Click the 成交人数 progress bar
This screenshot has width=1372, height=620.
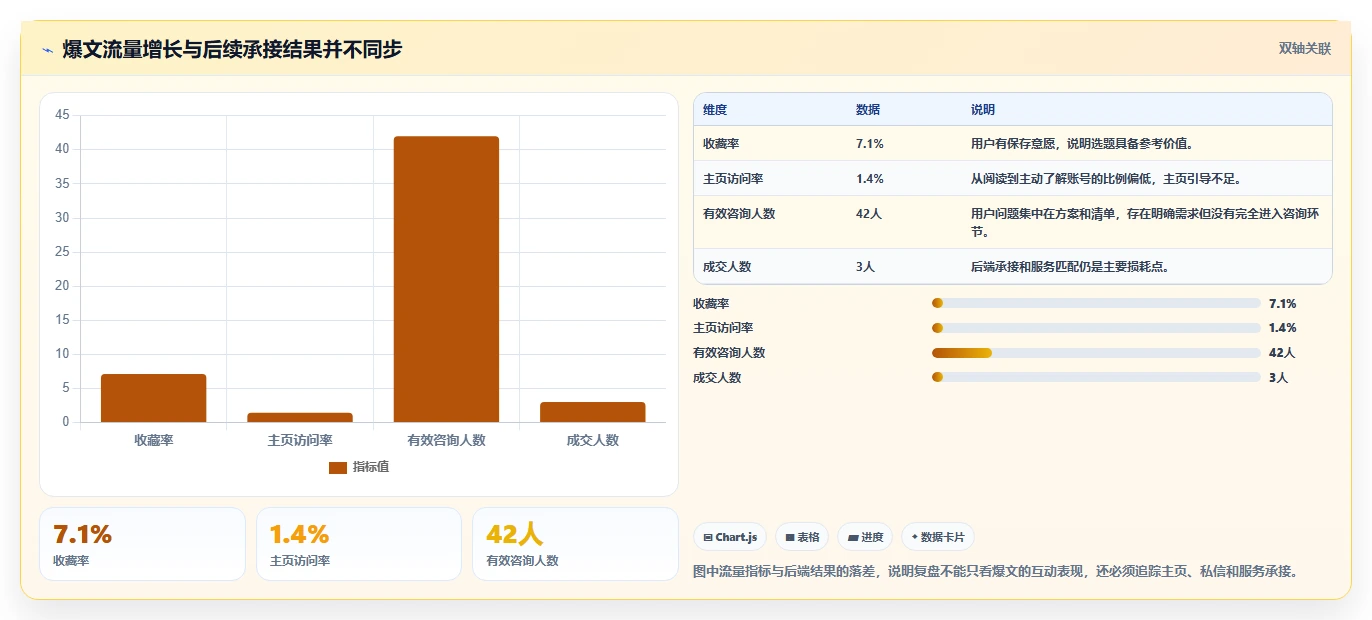tap(1096, 377)
